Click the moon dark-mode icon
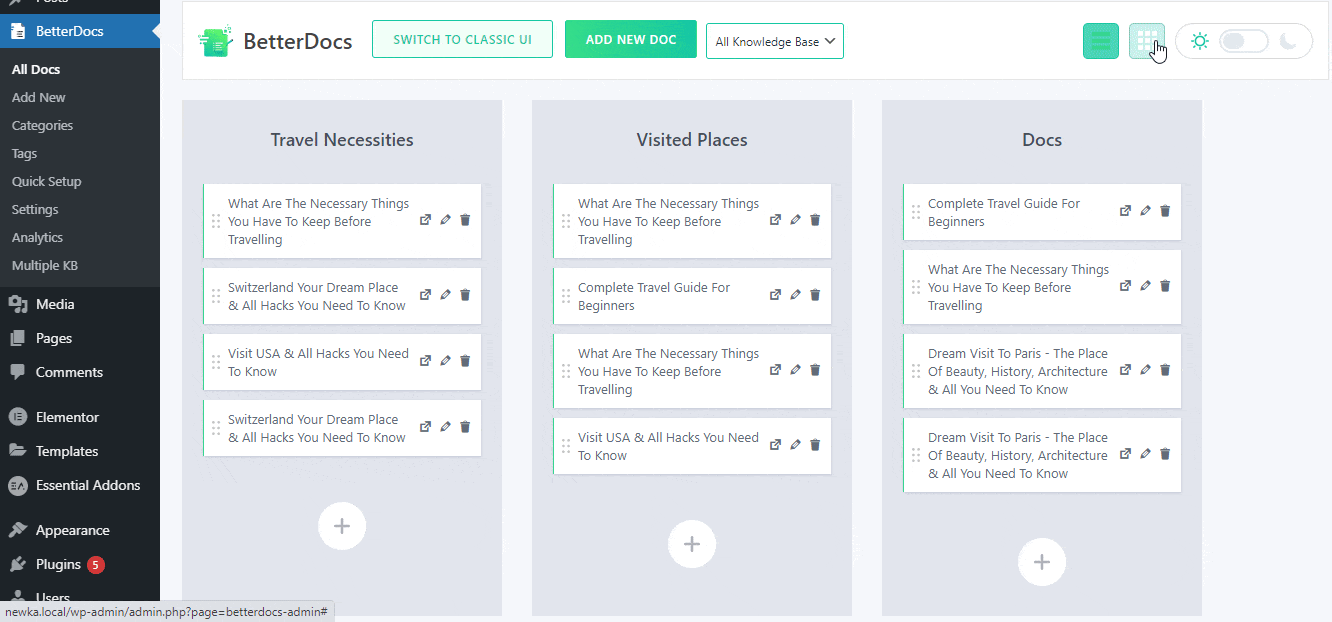 [x=1289, y=41]
